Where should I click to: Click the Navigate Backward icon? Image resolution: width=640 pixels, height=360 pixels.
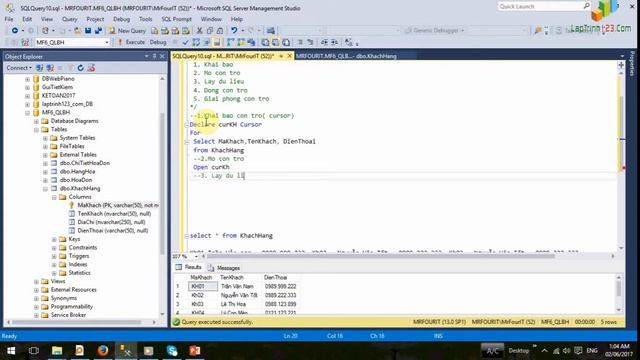[x=15, y=31]
